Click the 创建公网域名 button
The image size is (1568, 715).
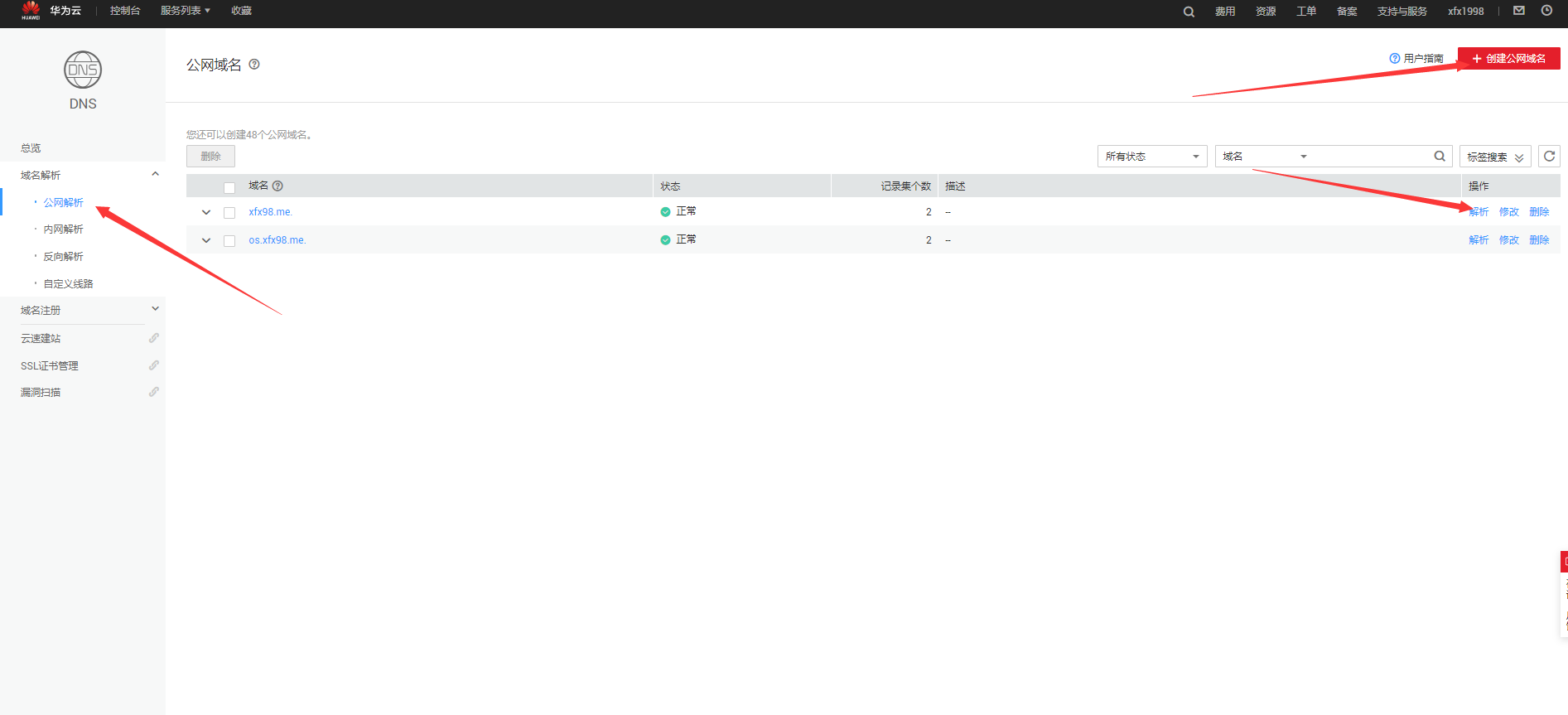pyautogui.click(x=1509, y=58)
